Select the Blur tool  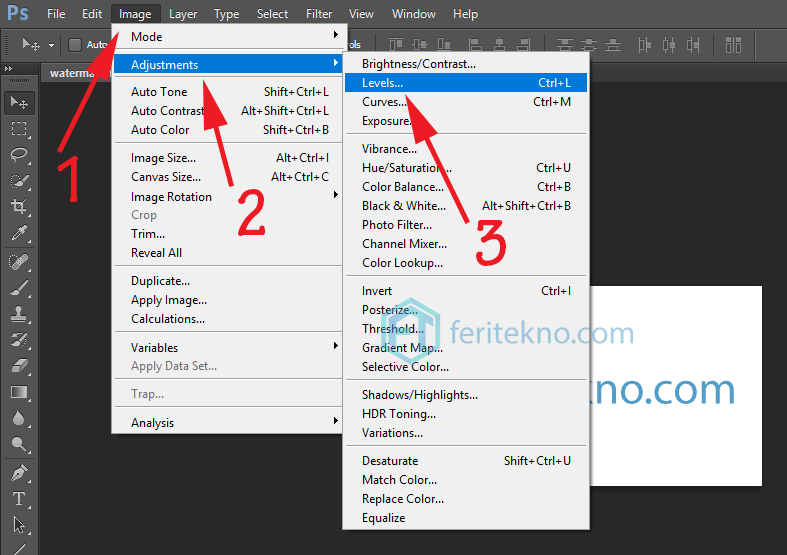tap(19, 418)
